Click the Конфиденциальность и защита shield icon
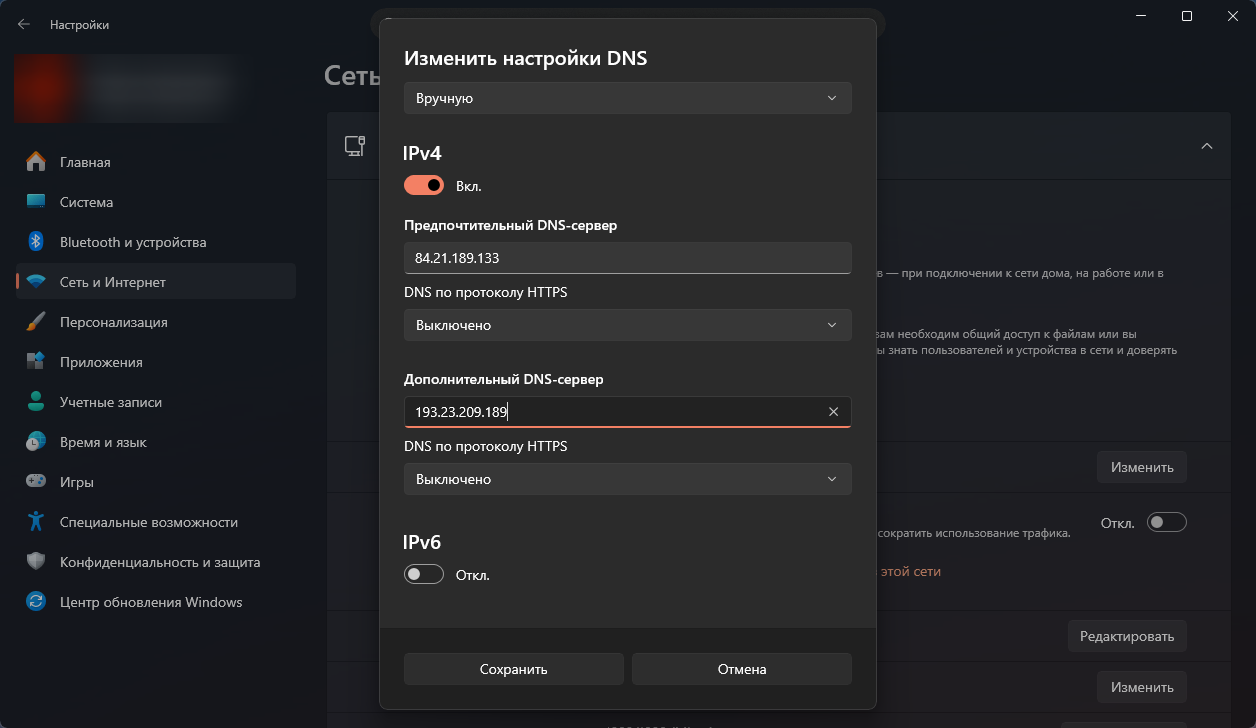The image size is (1256, 728). pyautogui.click(x=36, y=562)
